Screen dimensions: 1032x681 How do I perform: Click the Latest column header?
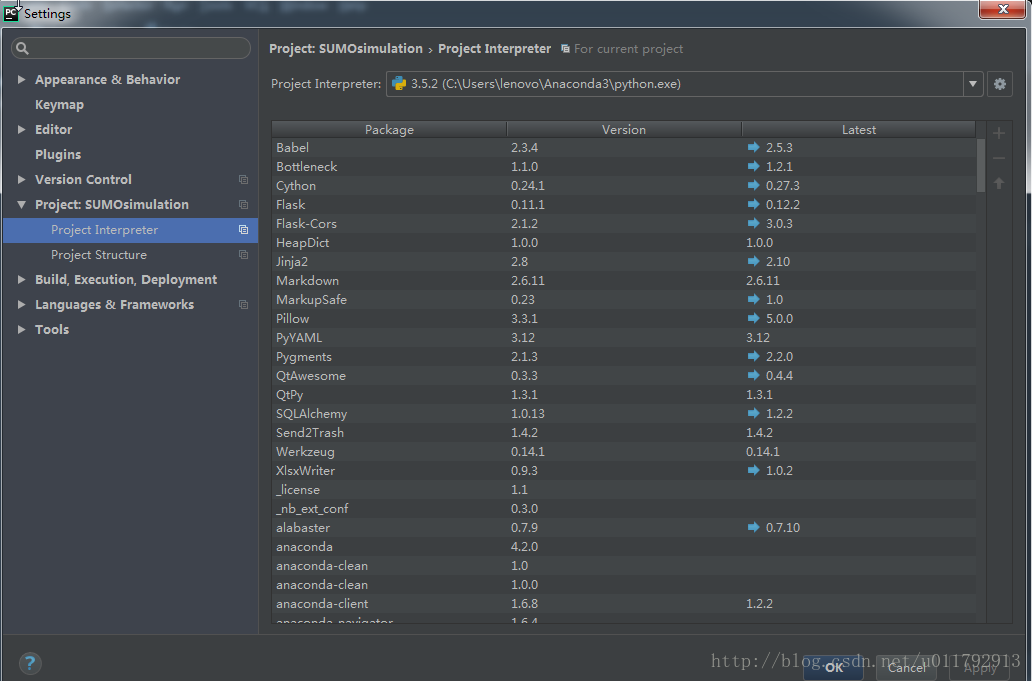click(x=859, y=130)
